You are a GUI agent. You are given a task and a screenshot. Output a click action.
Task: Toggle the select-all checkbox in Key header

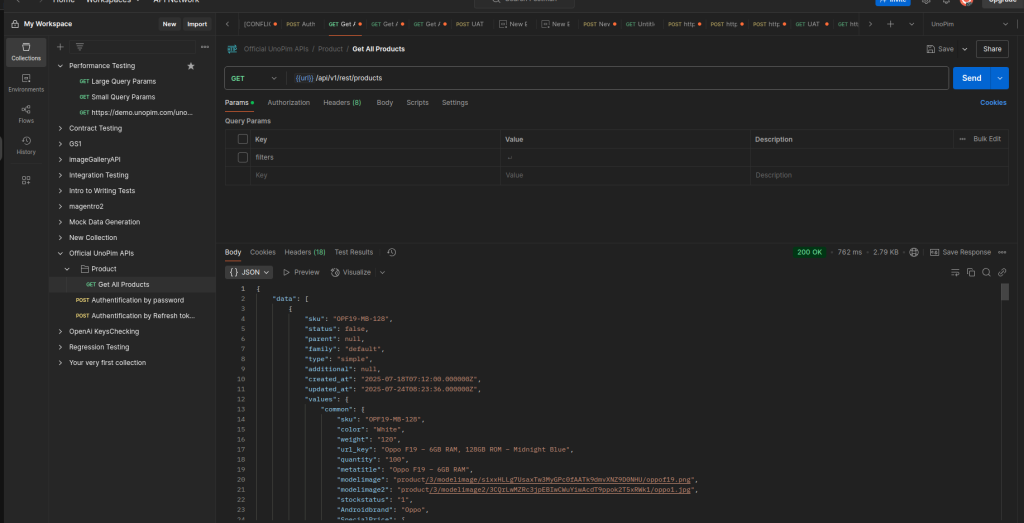tap(243, 139)
